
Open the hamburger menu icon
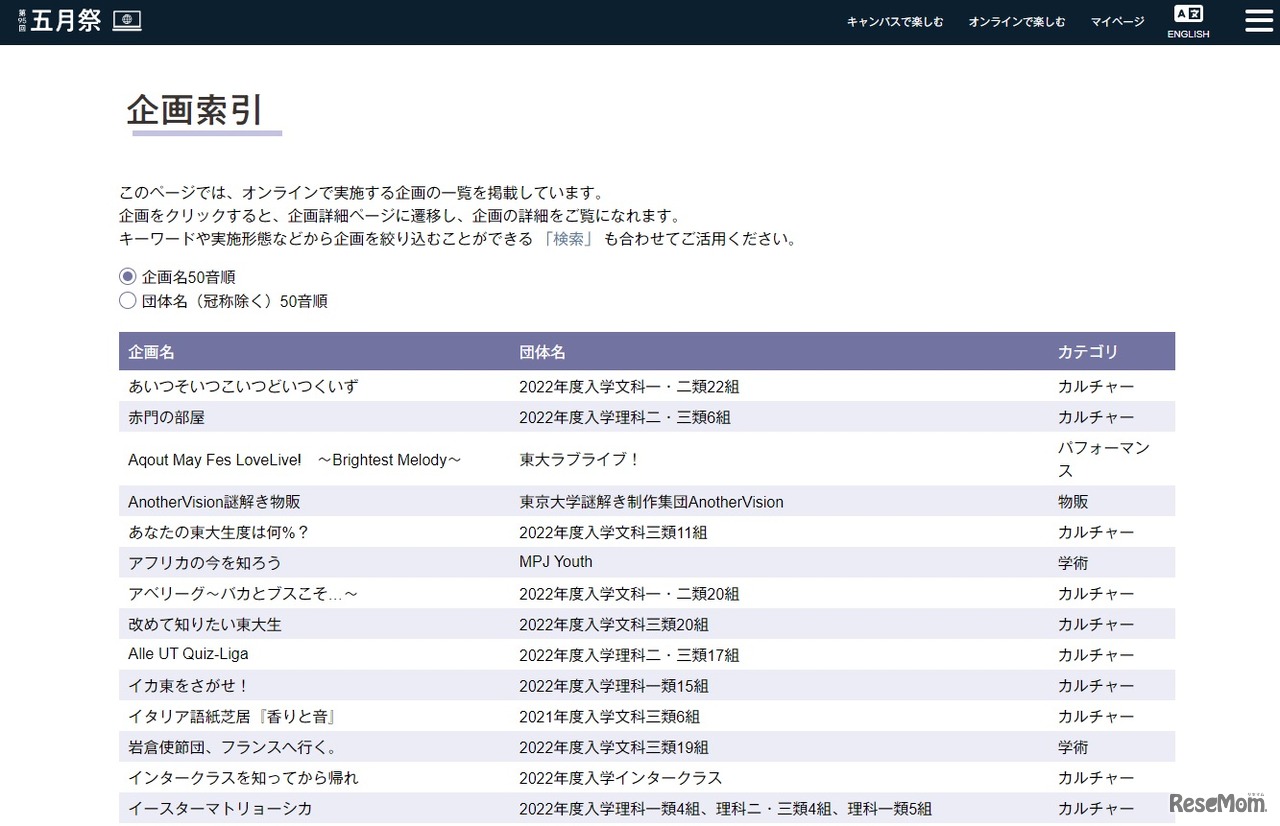[x=1258, y=21]
